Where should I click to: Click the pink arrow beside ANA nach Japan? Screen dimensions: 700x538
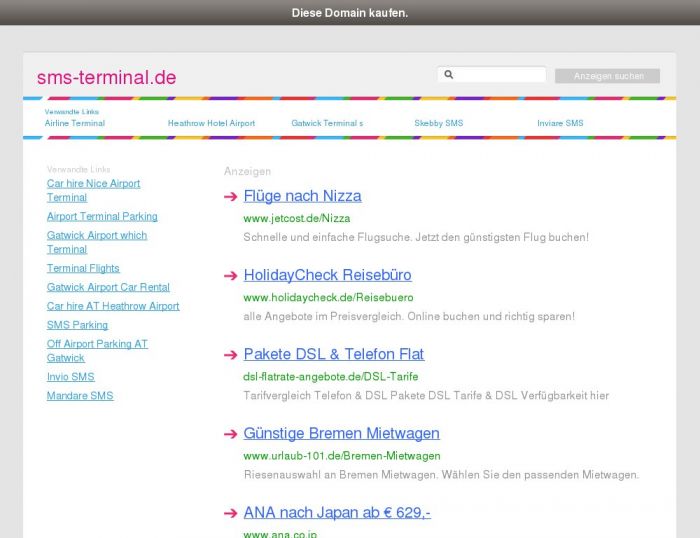(x=230, y=513)
